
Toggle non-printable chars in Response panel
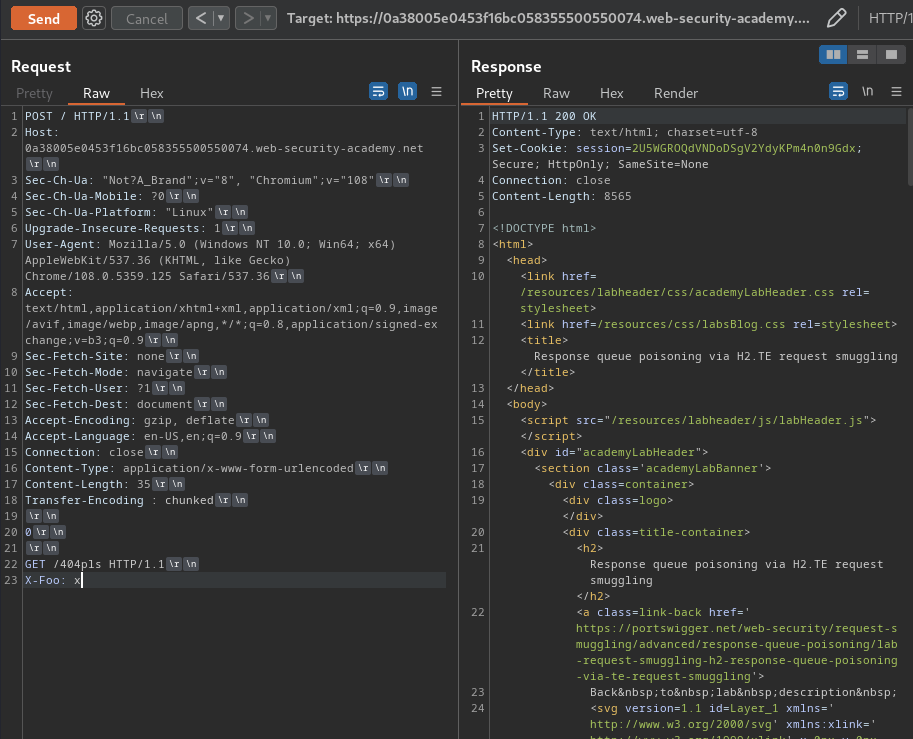click(868, 91)
